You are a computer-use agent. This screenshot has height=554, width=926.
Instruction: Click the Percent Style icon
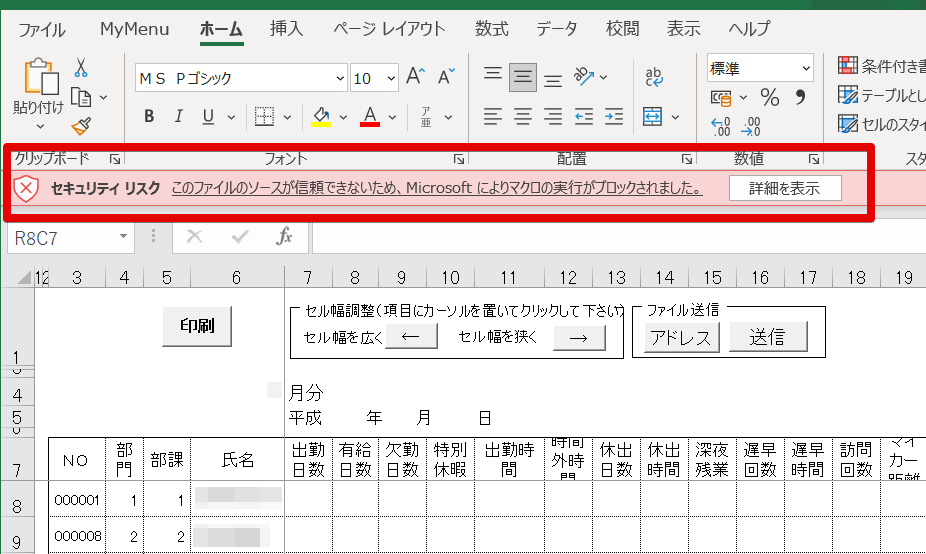(x=770, y=97)
